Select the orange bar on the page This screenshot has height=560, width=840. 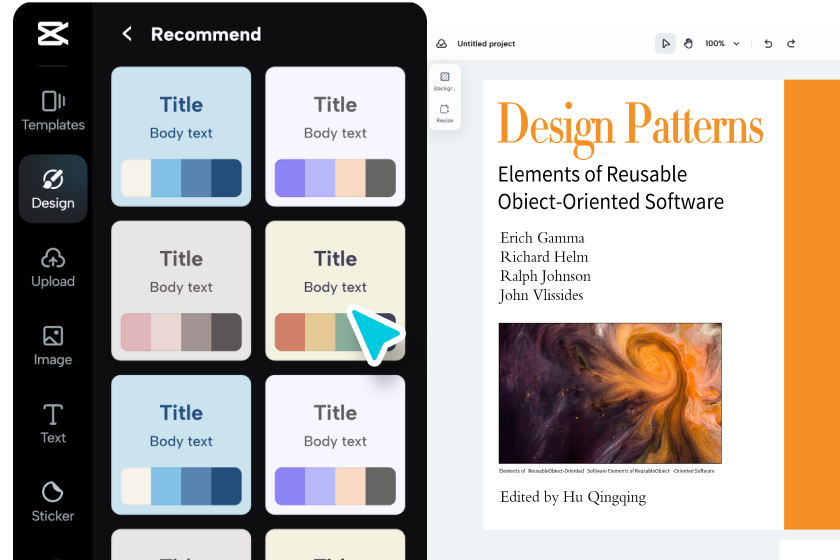click(812, 304)
